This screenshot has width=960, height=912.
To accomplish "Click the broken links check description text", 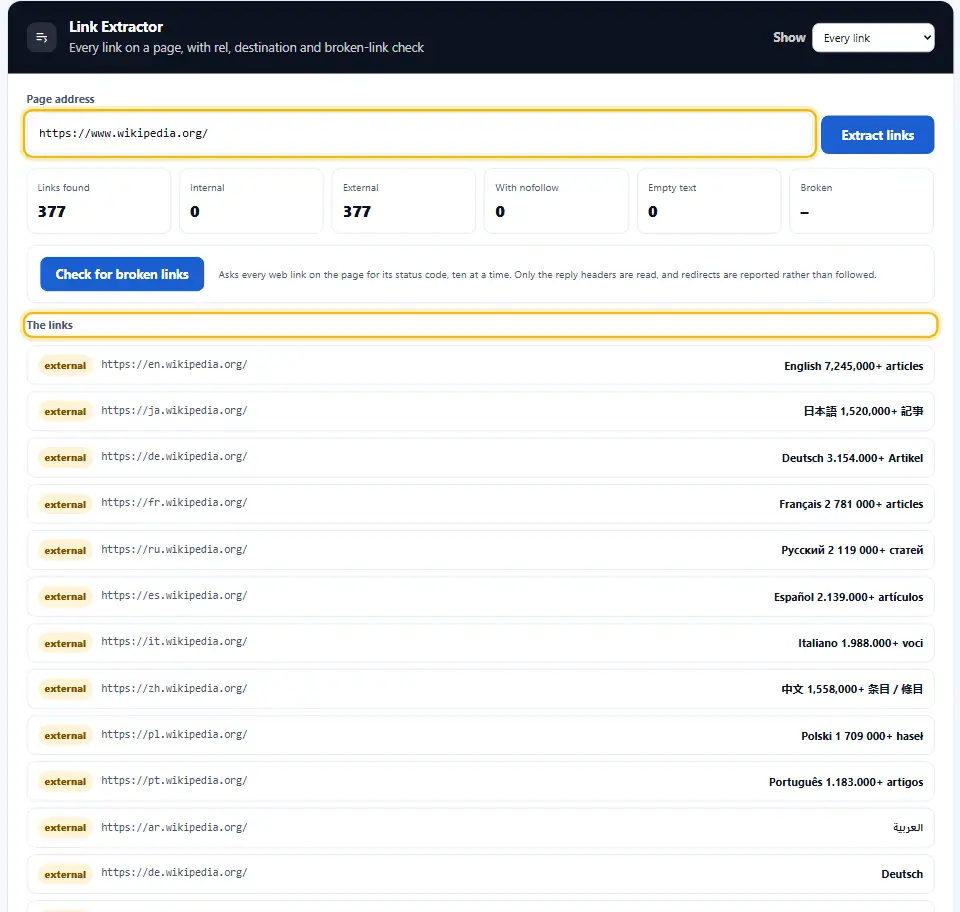I will click(x=547, y=275).
